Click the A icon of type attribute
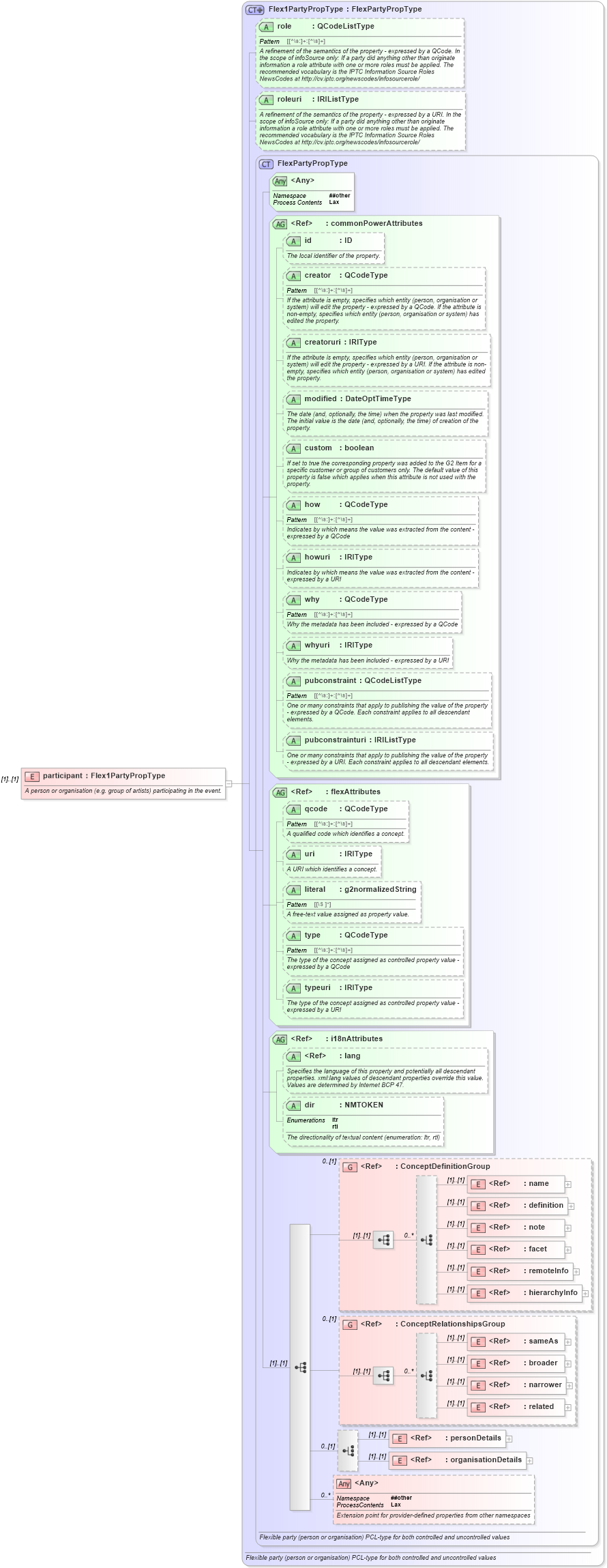 click(x=293, y=935)
